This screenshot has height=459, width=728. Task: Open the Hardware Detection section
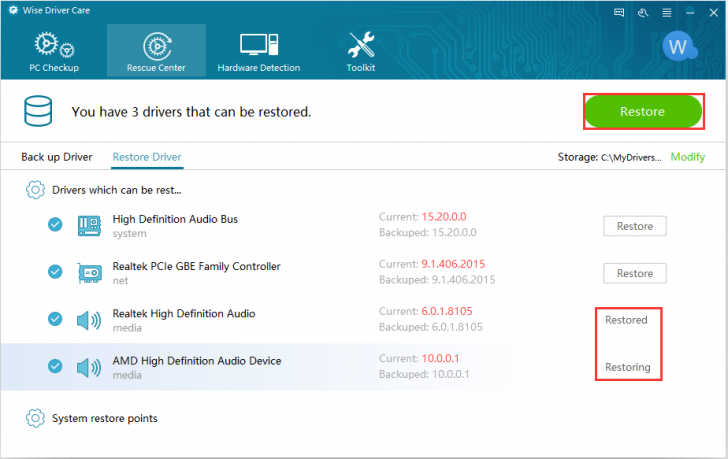pyautogui.click(x=258, y=52)
